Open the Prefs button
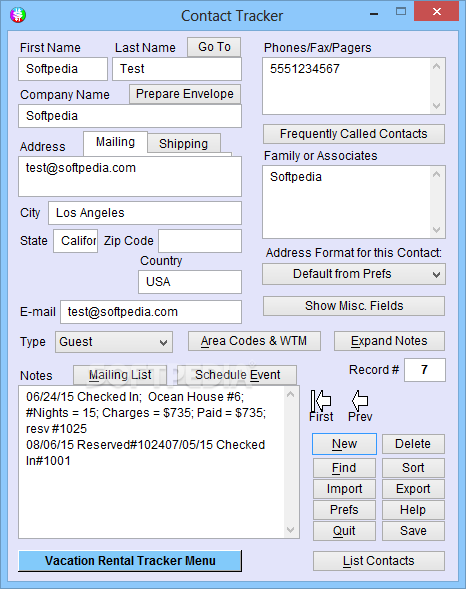 point(344,510)
